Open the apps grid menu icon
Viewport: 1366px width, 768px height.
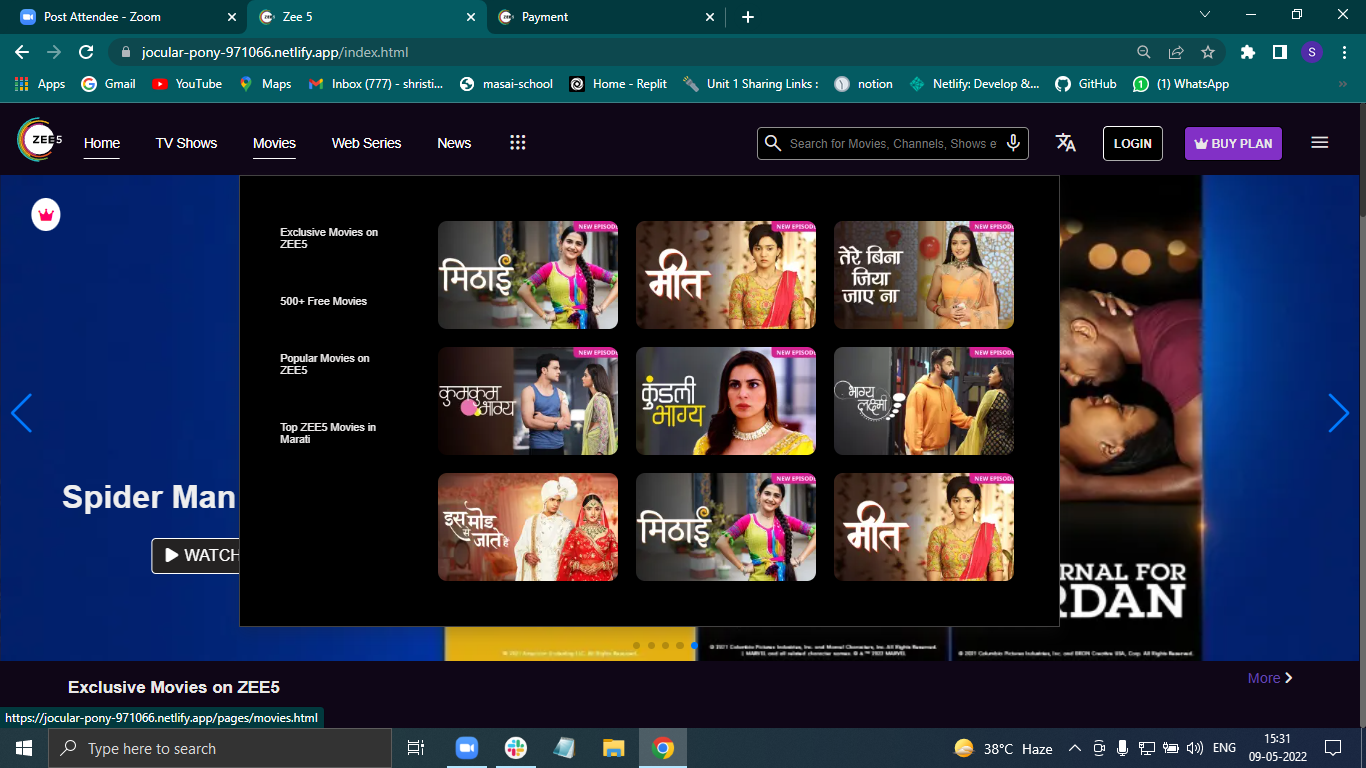coord(518,143)
